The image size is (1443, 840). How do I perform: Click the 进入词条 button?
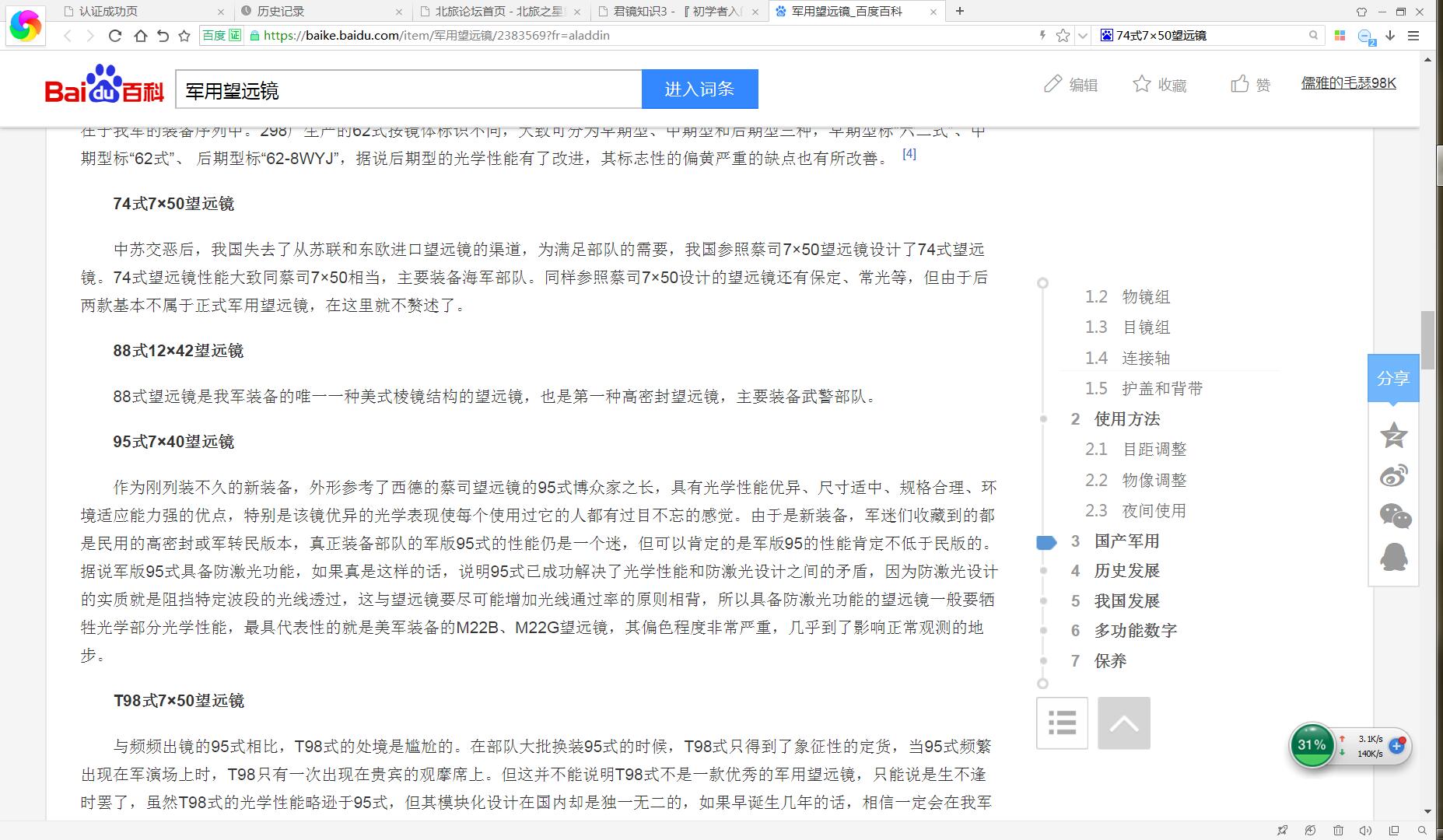tap(699, 89)
